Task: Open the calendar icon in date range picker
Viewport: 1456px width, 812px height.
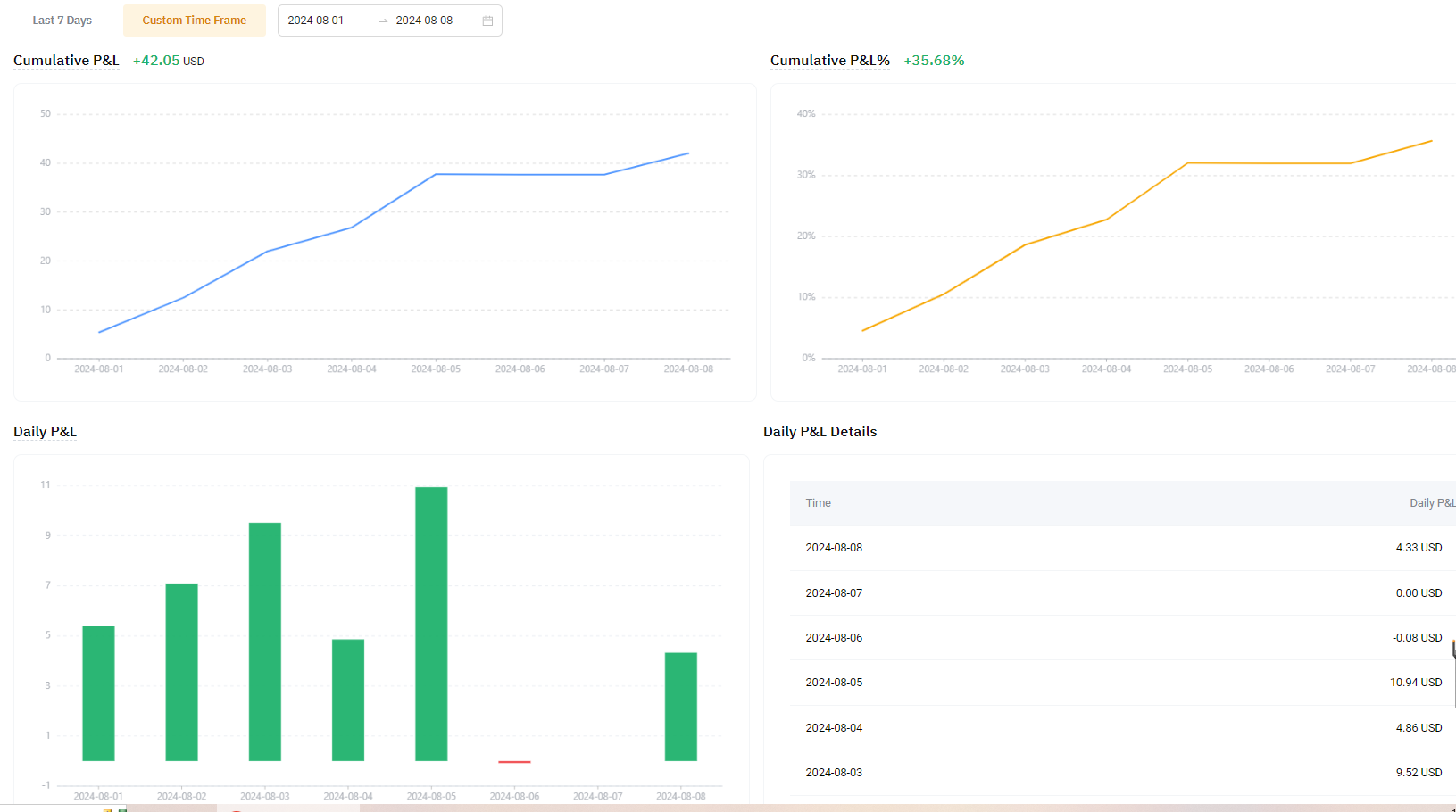Action: 487,21
